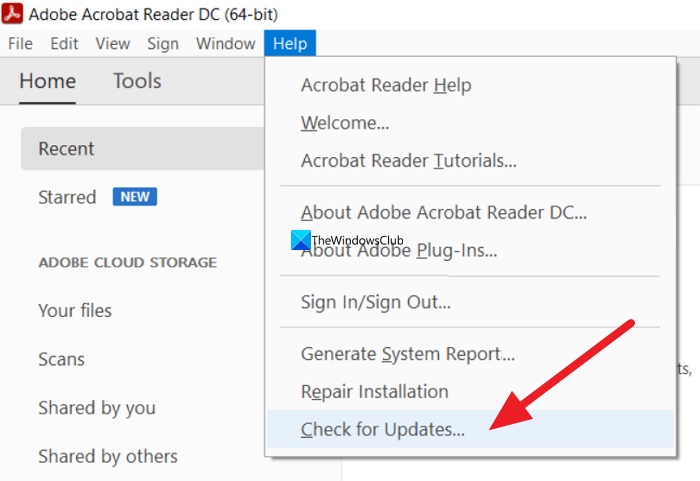The height and width of the screenshot is (481, 700).
Task: Open Your files in cloud storage
Action: (75, 311)
